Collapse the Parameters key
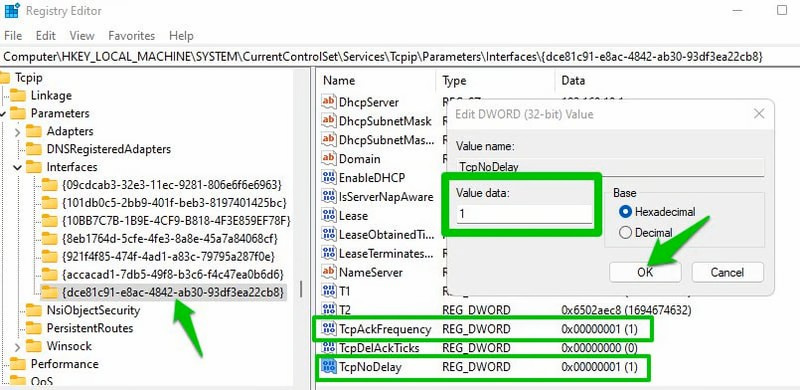 point(4,113)
